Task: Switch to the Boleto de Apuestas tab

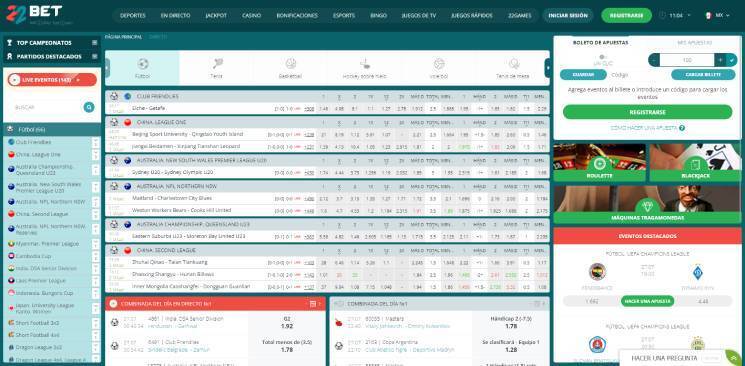Action: 600,43
